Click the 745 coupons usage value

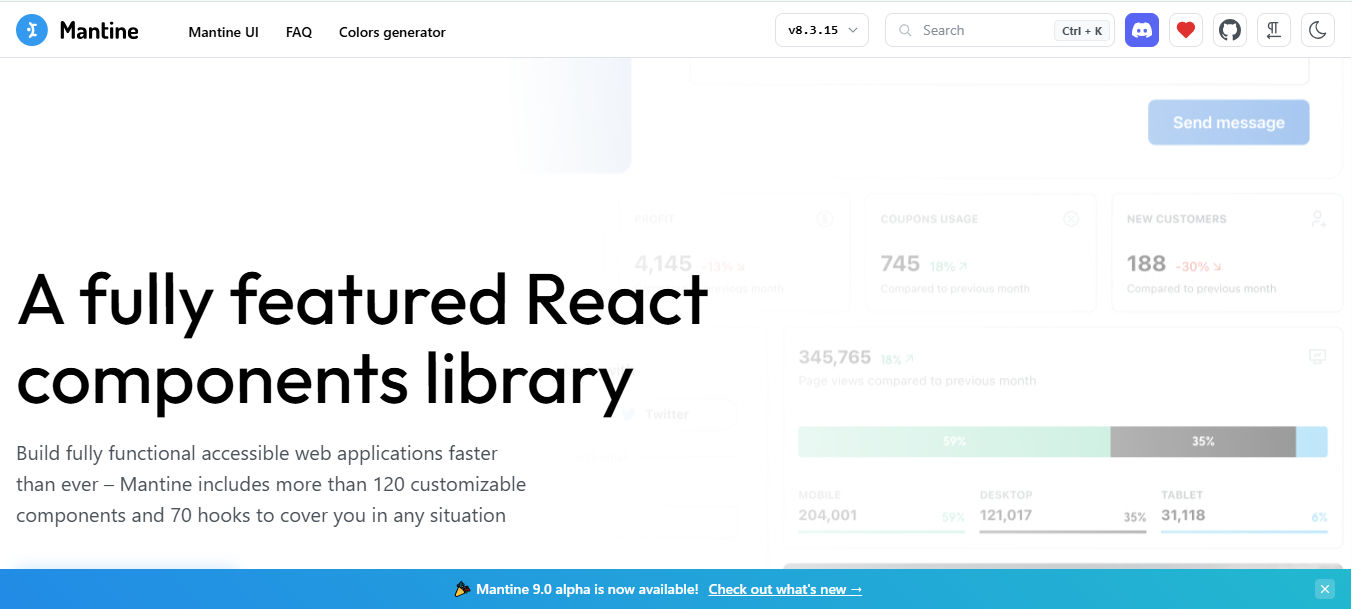click(900, 263)
